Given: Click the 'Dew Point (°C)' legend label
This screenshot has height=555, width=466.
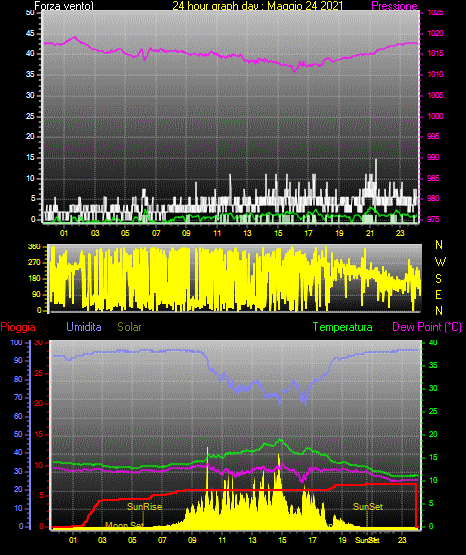Looking at the screenshot, I should click(x=427, y=327).
